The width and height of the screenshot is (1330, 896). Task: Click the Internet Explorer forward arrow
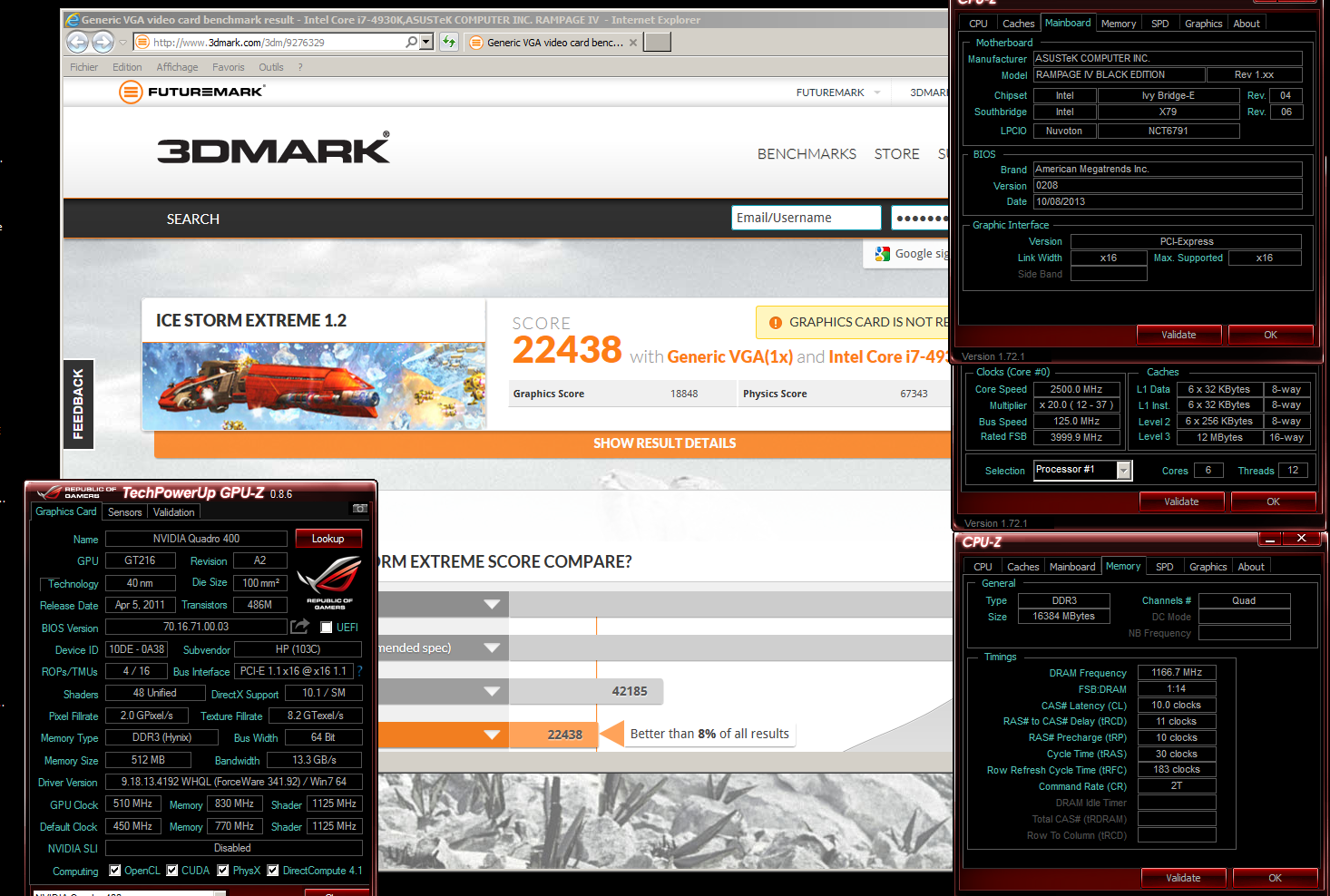point(103,42)
